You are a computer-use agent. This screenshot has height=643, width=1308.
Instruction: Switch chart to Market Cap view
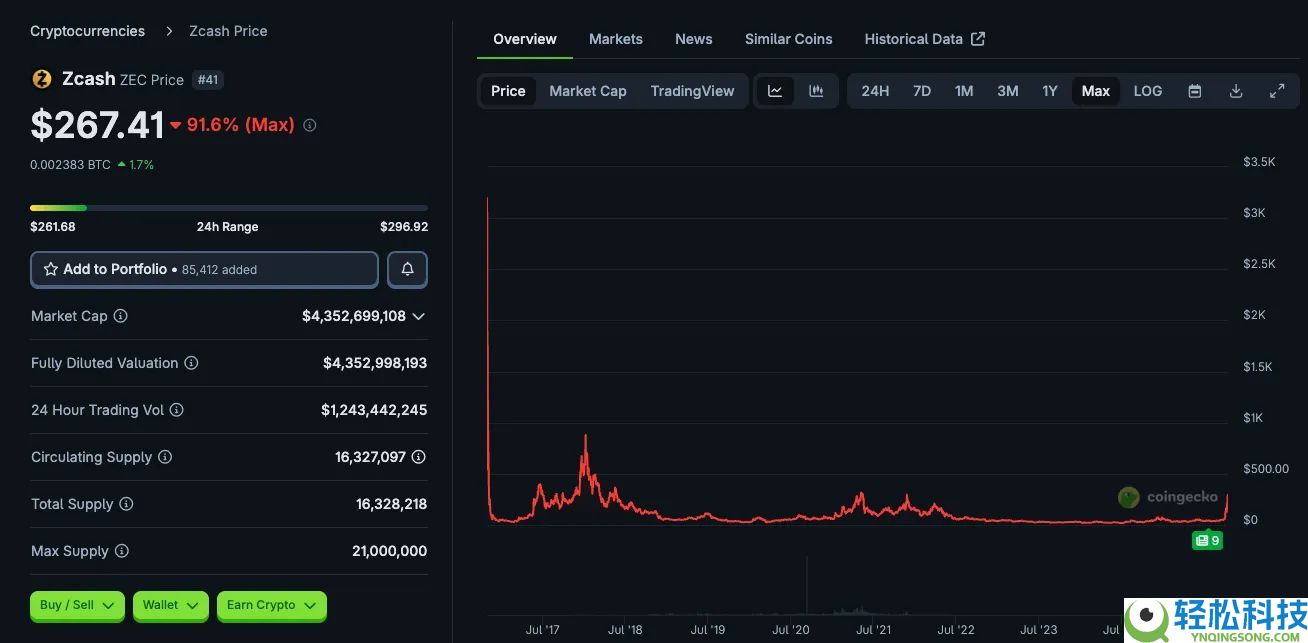click(588, 91)
